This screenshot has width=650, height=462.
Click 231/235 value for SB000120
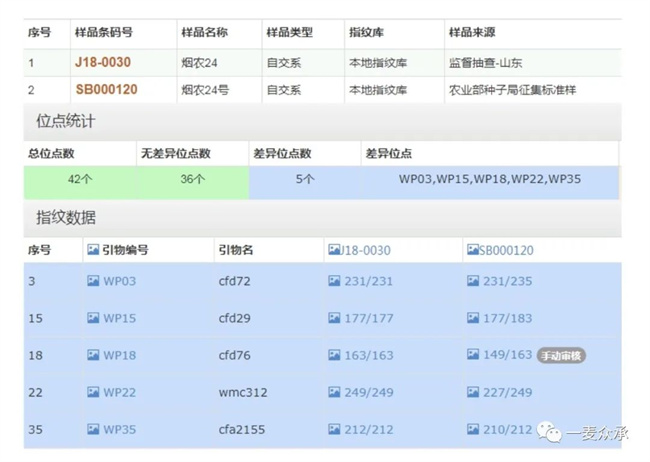click(x=508, y=281)
